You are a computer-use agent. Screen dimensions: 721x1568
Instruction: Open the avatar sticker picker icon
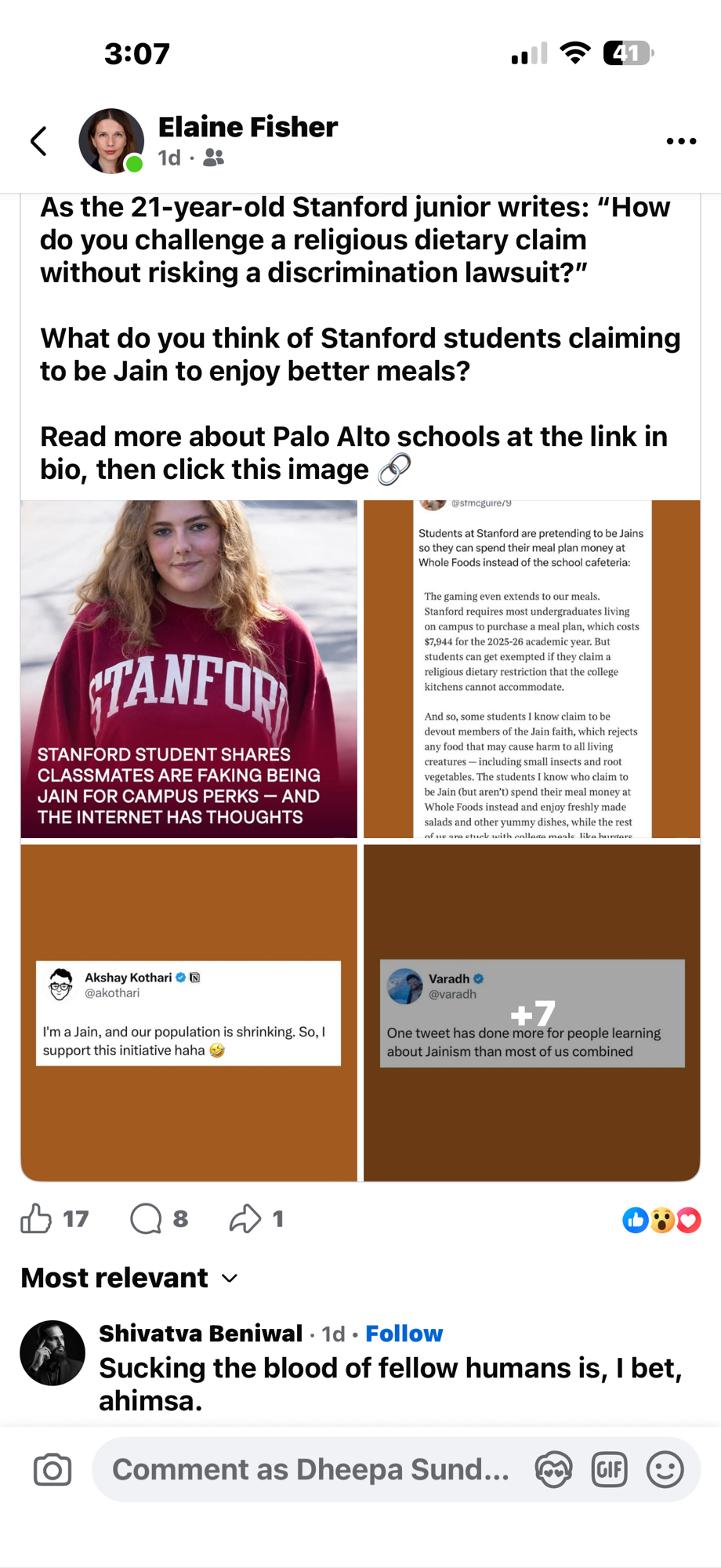(x=553, y=1470)
